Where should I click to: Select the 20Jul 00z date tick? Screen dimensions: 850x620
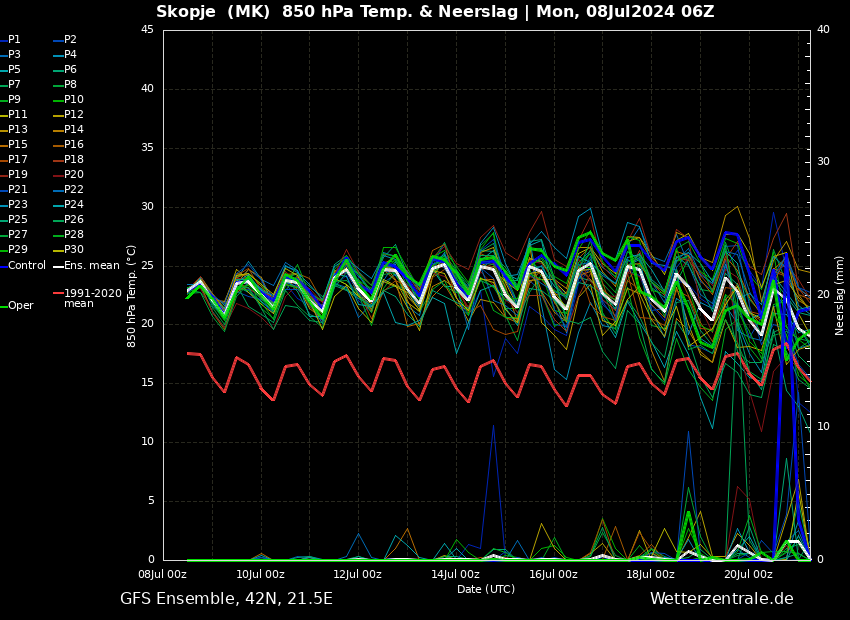748,574
